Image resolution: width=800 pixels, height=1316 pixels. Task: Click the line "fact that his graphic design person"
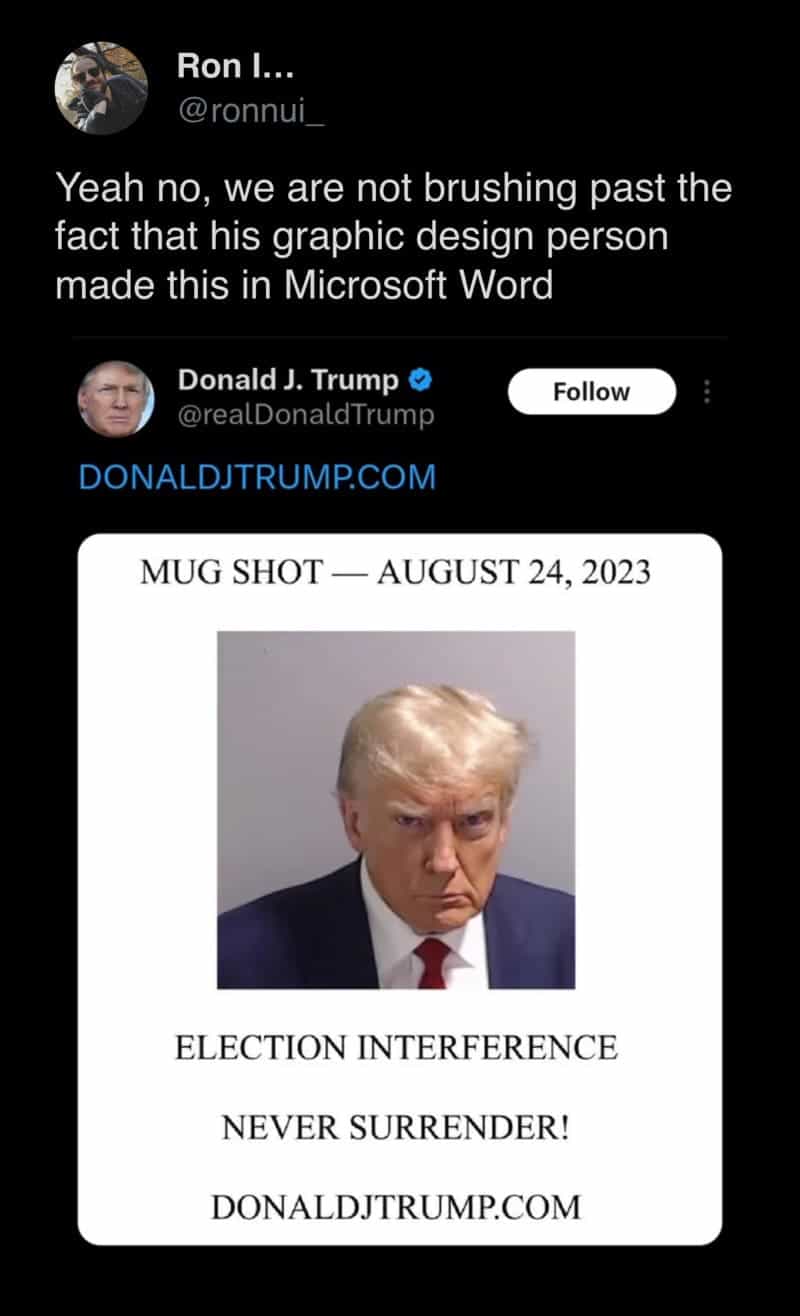[x=361, y=237]
